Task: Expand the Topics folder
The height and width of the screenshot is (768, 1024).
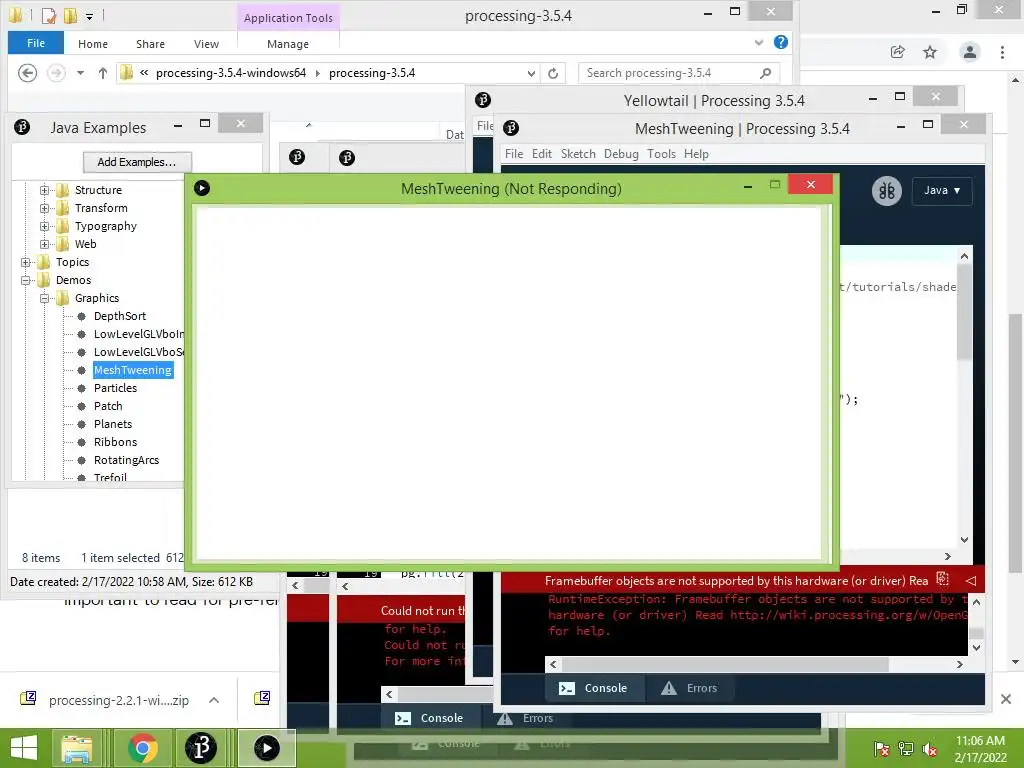Action: (25, 262)
